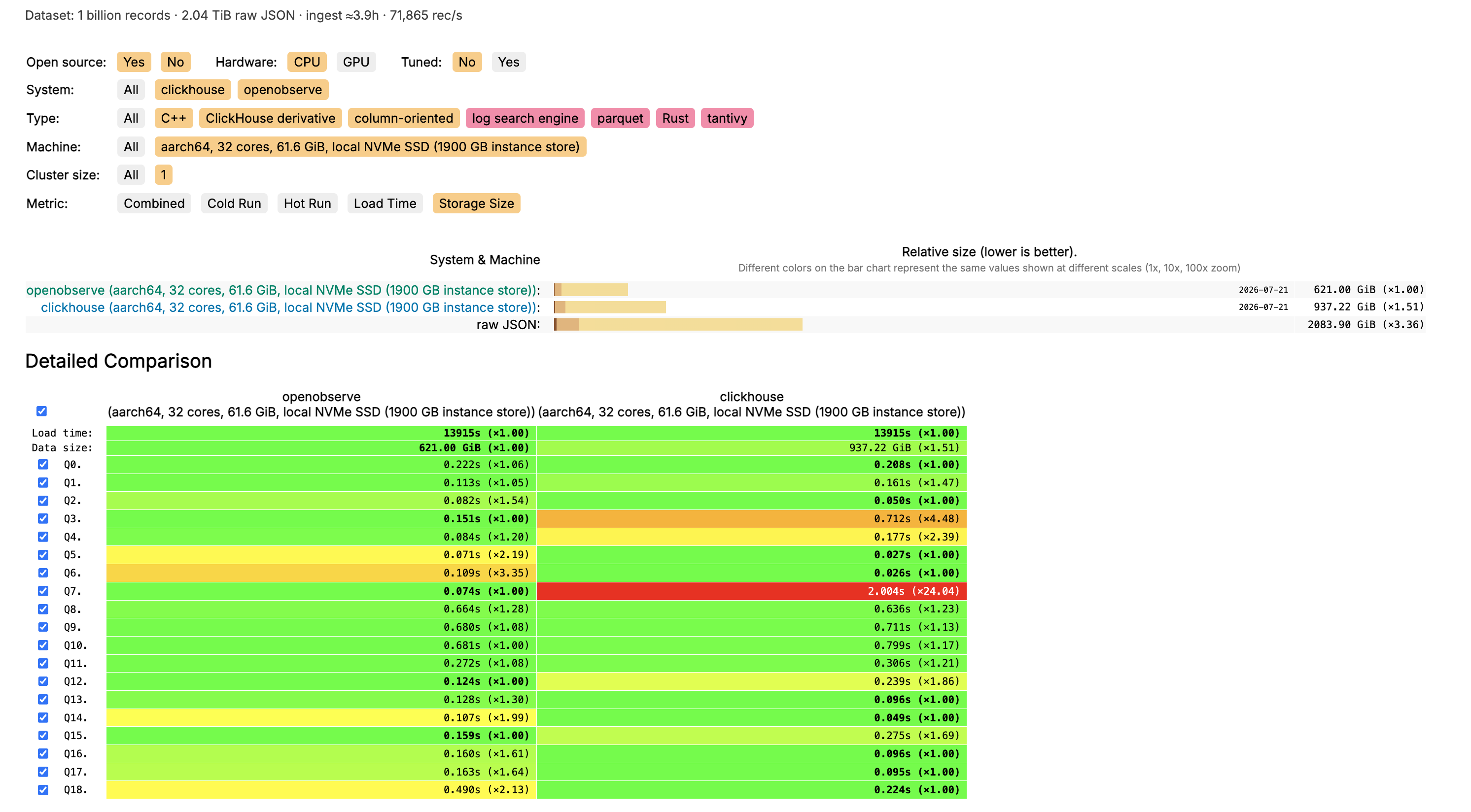Toggle Tuned No filter
Image resolution: width=1471 pixels, height=812 pixels.
click(467, 62)
